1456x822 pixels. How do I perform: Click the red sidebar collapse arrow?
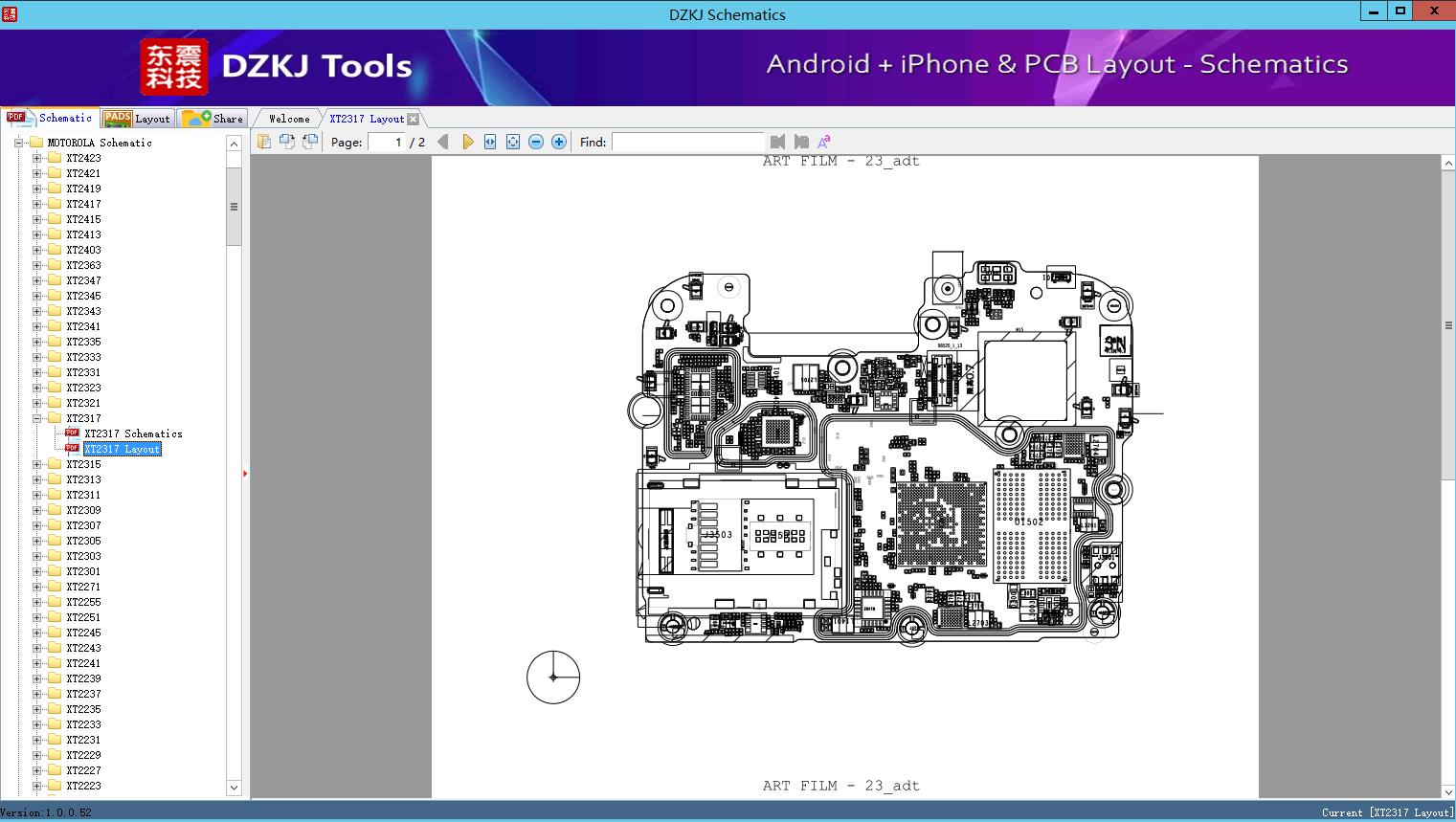pyautogui.click(x=245, y=474)
